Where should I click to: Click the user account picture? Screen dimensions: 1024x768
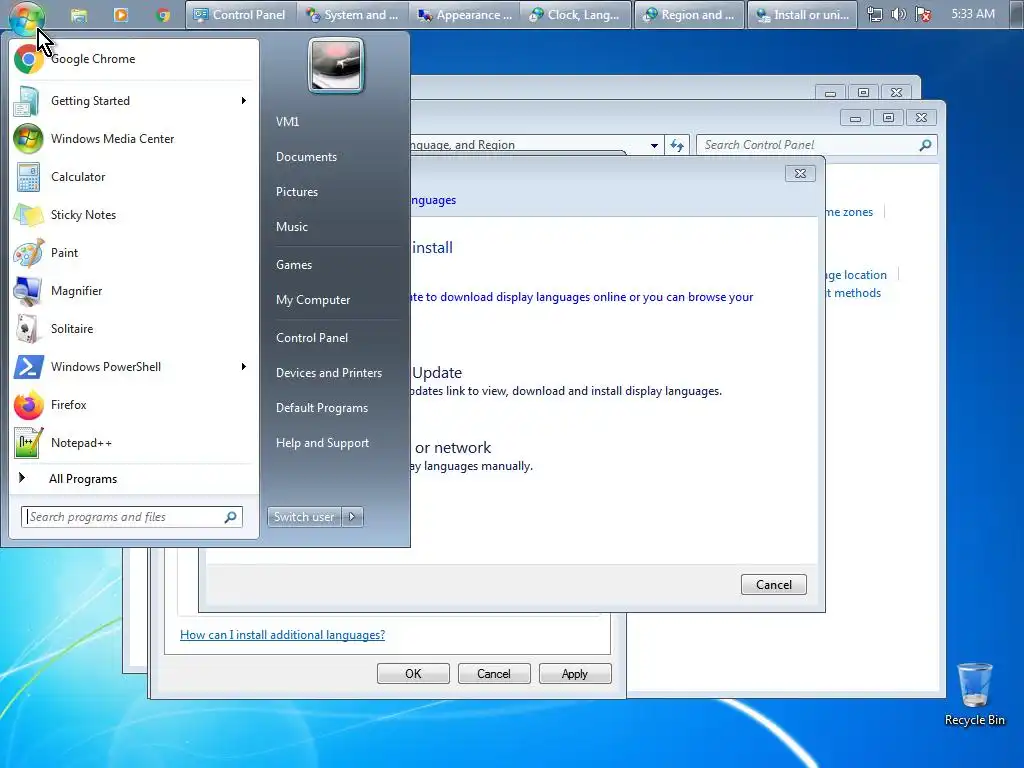336,65
